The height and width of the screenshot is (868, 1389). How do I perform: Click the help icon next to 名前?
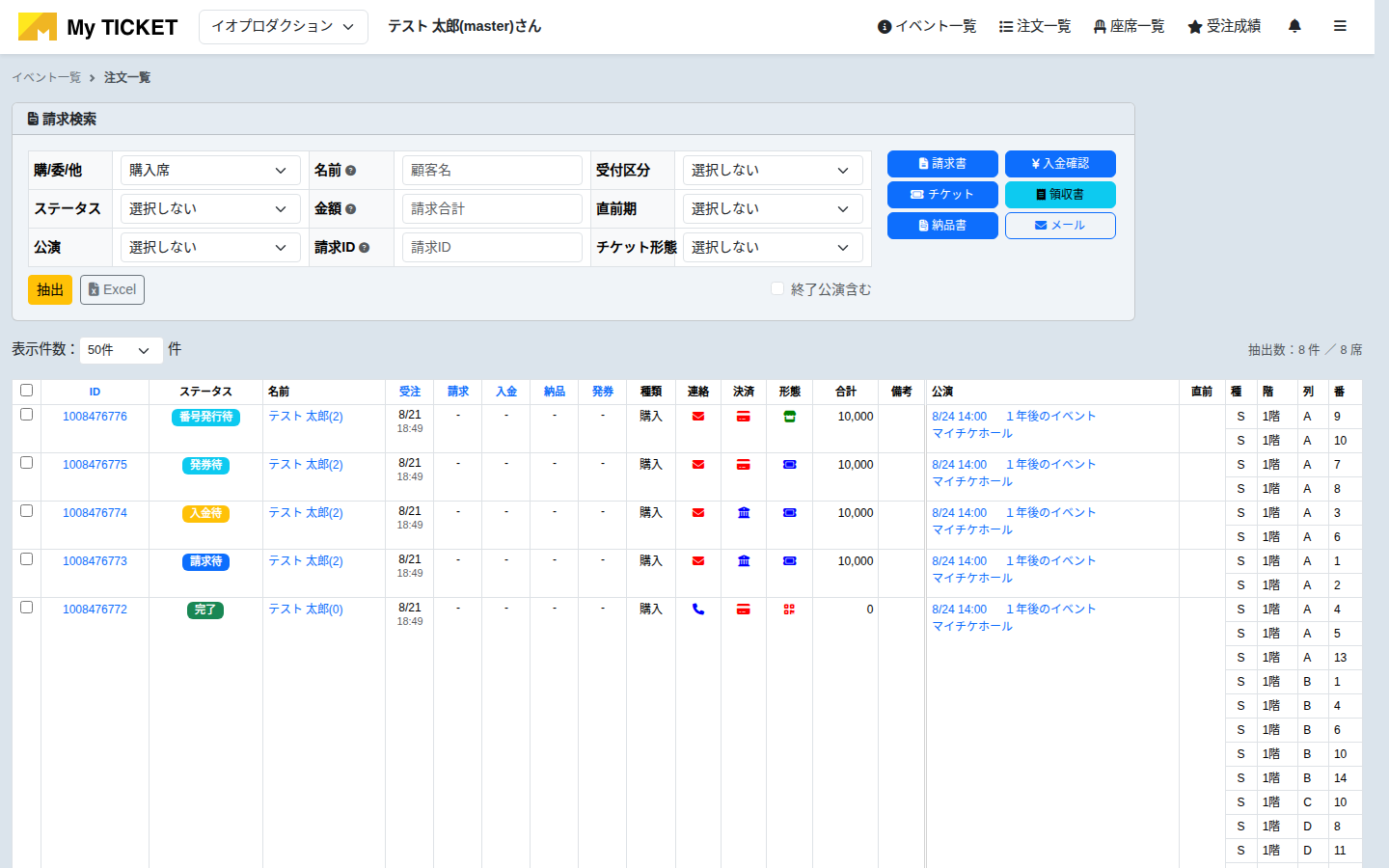click(x=351, y=171)
